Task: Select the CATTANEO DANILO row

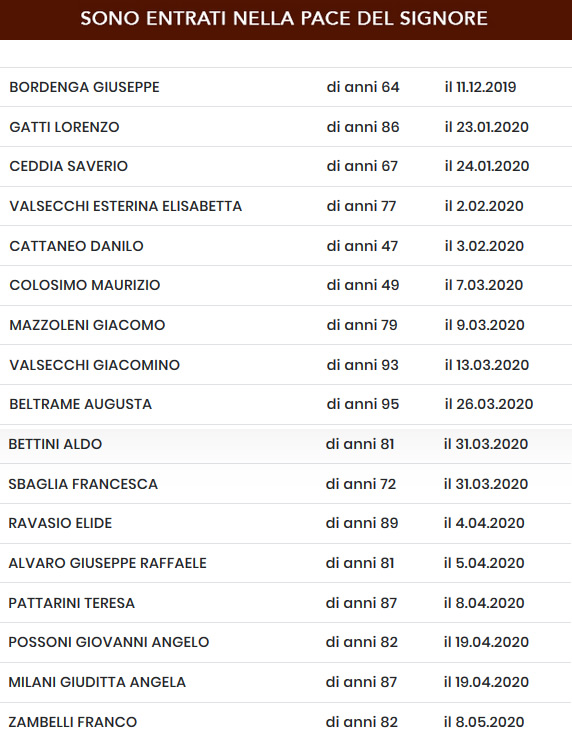Action: 286,246
